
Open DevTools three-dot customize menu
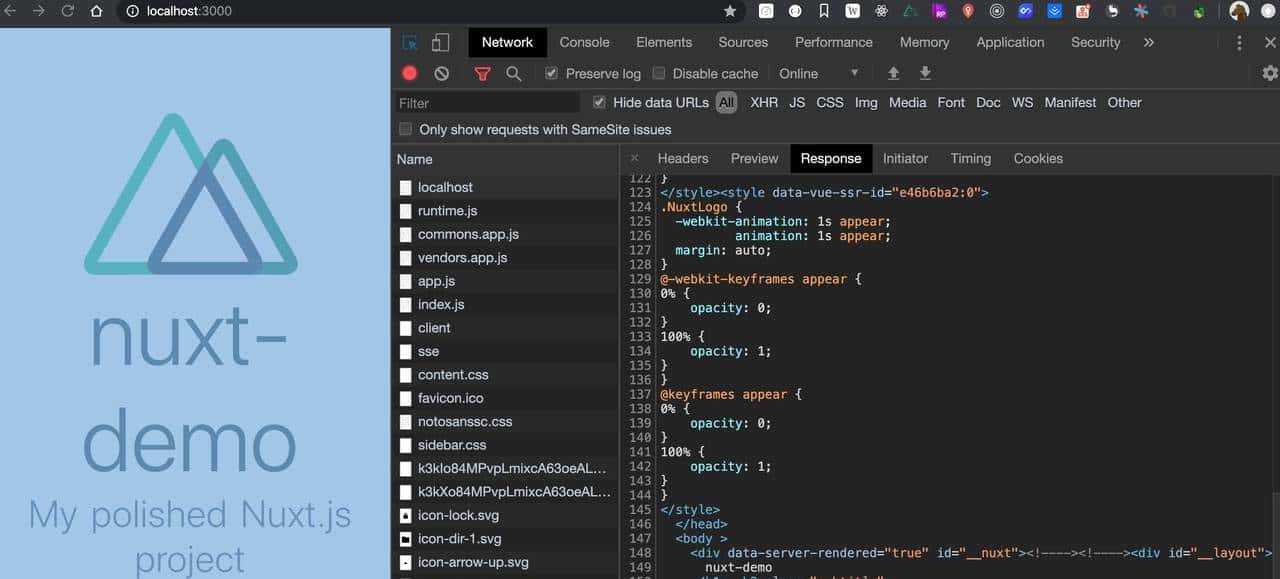[1239, 42]
